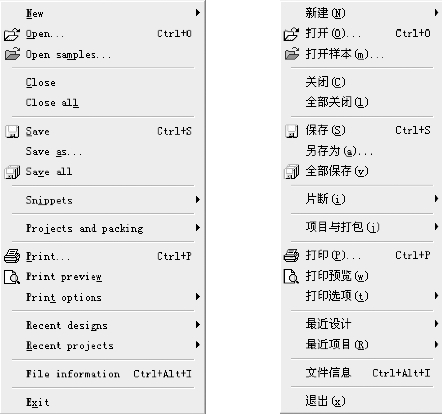This screenshot has width=442, height=414.
Task: Click the 打开 folder icon in Chinese menu
Action: [x=291, y=34]
